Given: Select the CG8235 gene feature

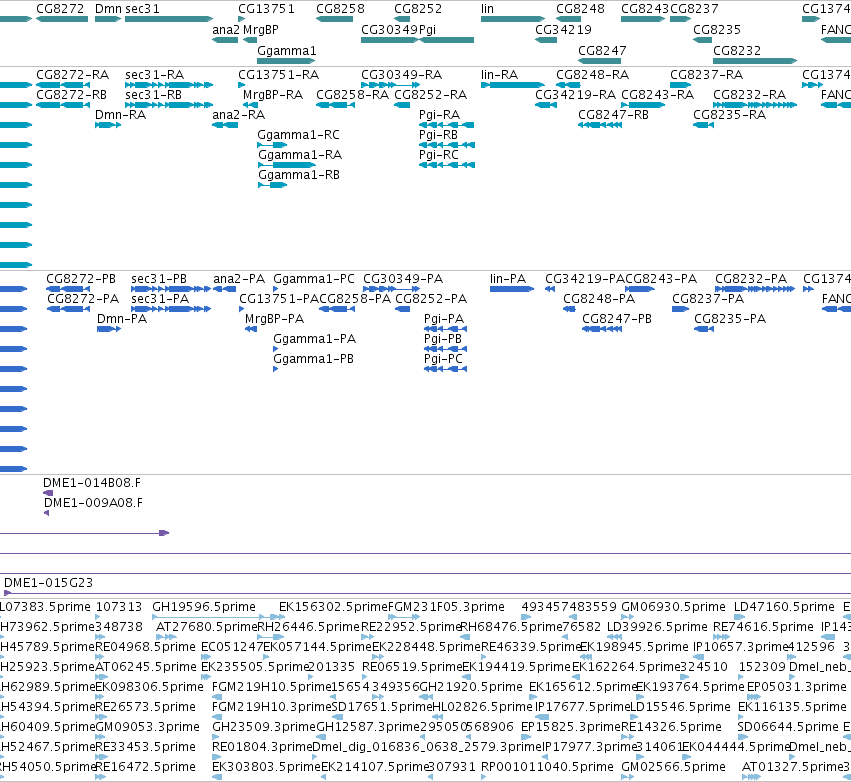Looking at the screenshot, I should (x=703, y=40).
